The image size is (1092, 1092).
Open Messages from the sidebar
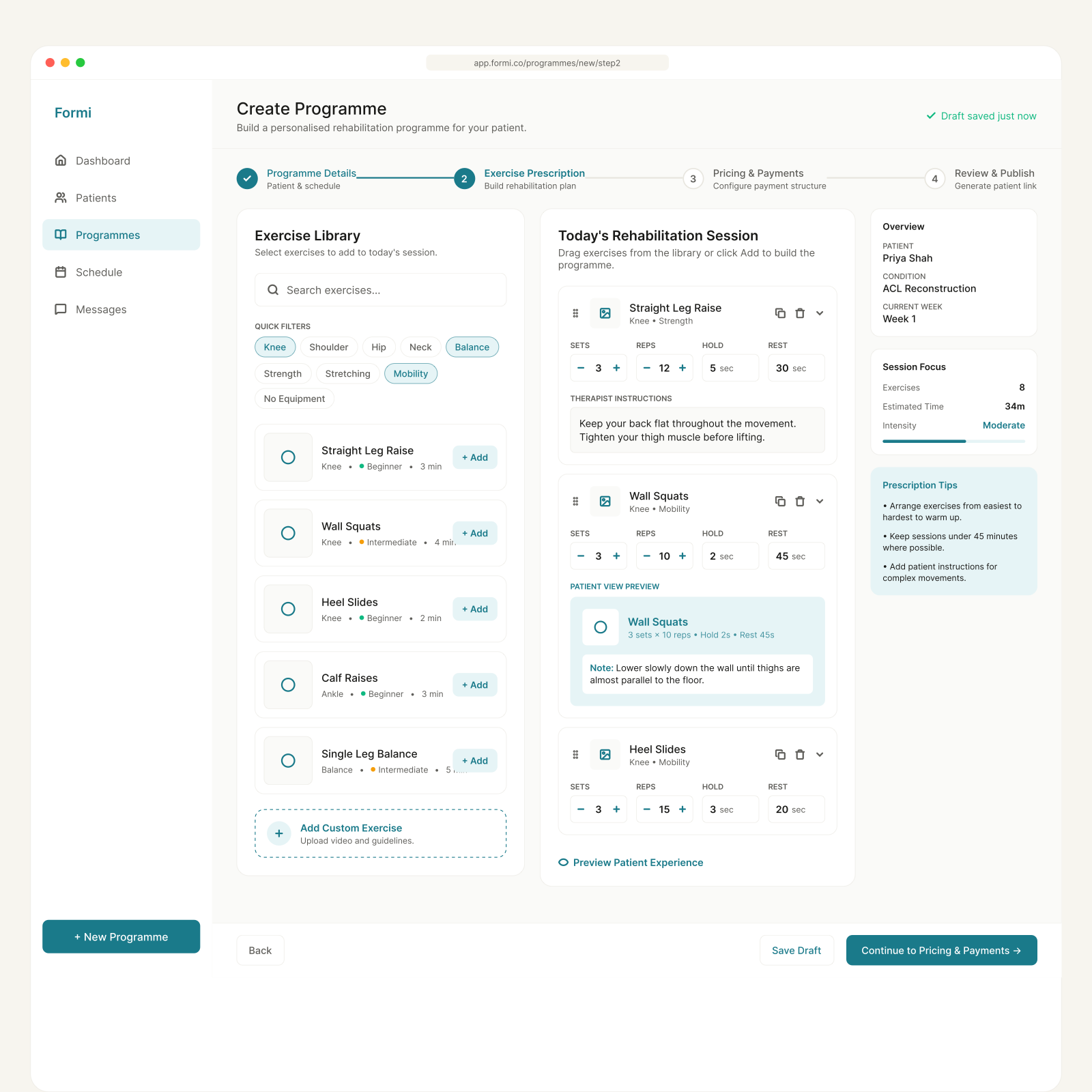click(x=121, y=309)
